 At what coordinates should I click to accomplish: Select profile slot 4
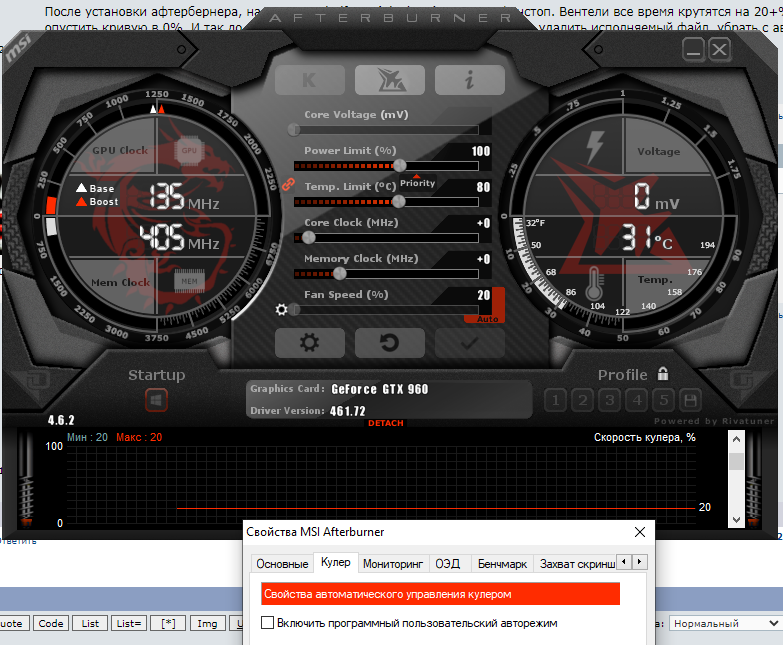(x=637, y=400)
